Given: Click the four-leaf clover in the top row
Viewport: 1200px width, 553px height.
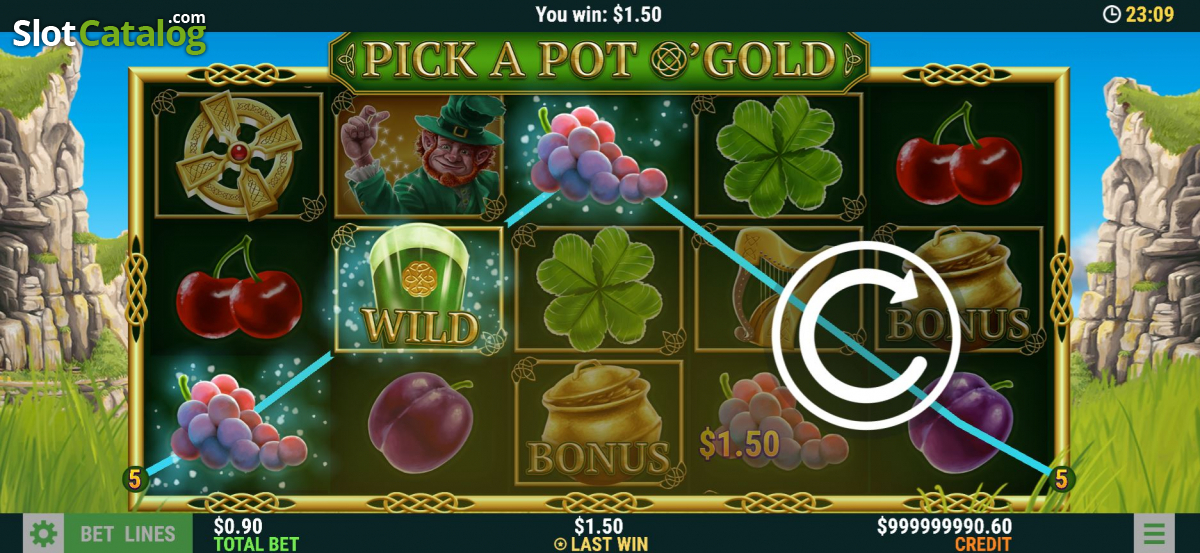Looking at the screenshot, I should click(778, 155).
